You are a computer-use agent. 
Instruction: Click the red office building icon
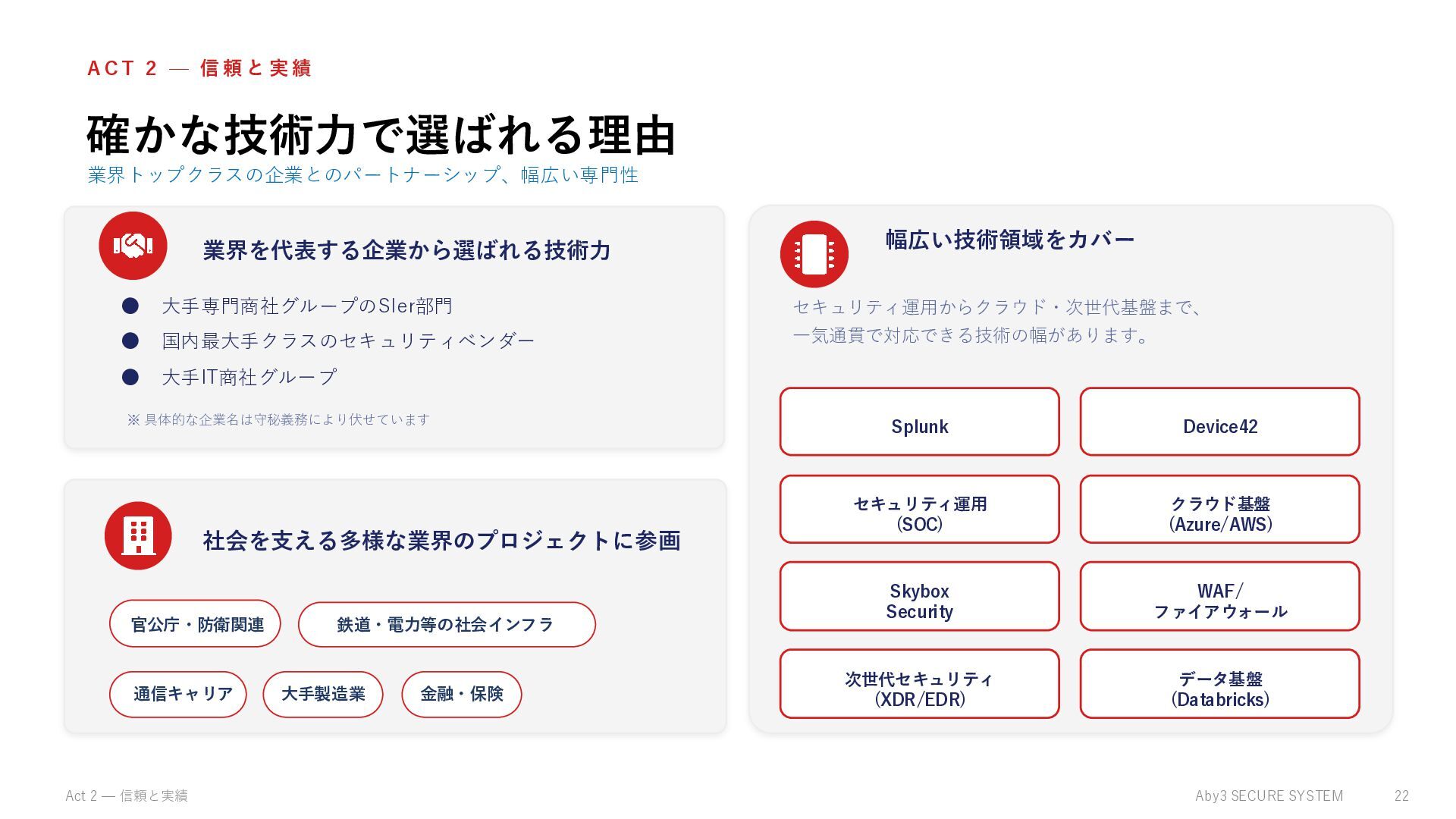(138, 535)
